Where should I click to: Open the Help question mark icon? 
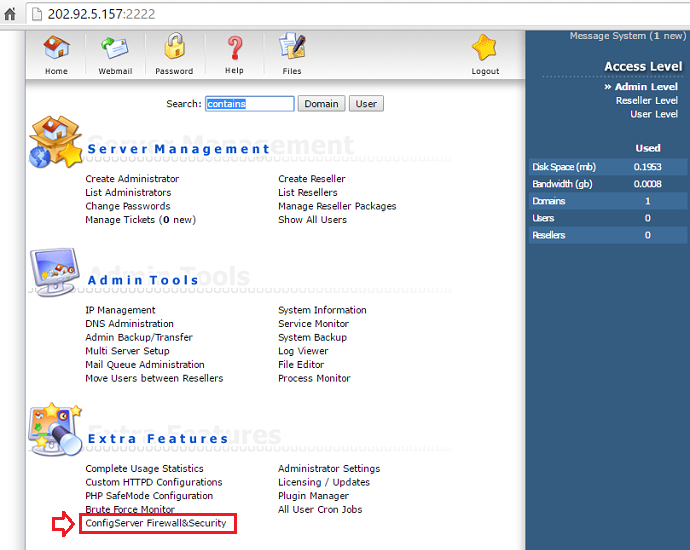[235, 48]
